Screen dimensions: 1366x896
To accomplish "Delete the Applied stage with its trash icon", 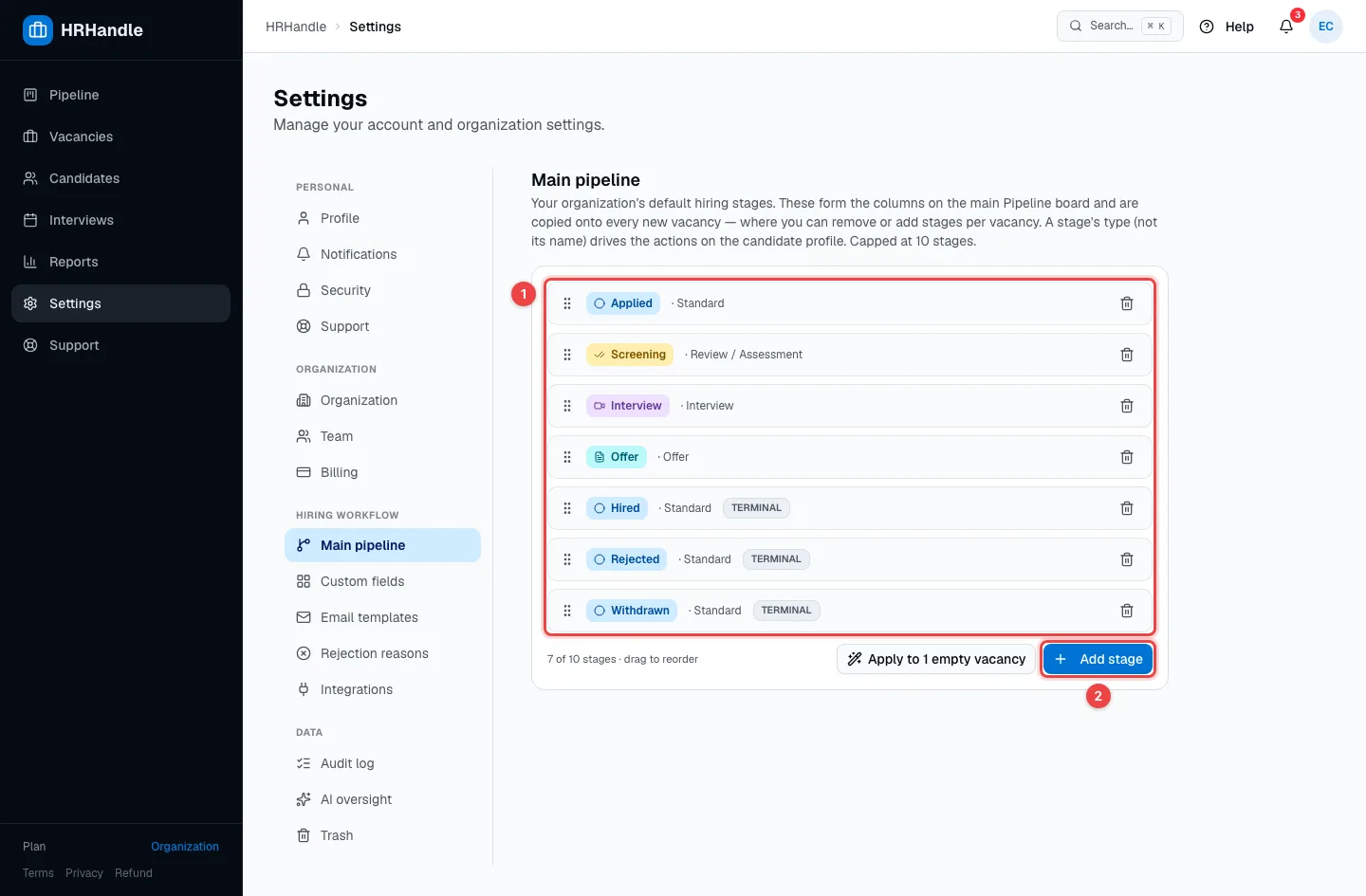I will [x=1127, y=303].
